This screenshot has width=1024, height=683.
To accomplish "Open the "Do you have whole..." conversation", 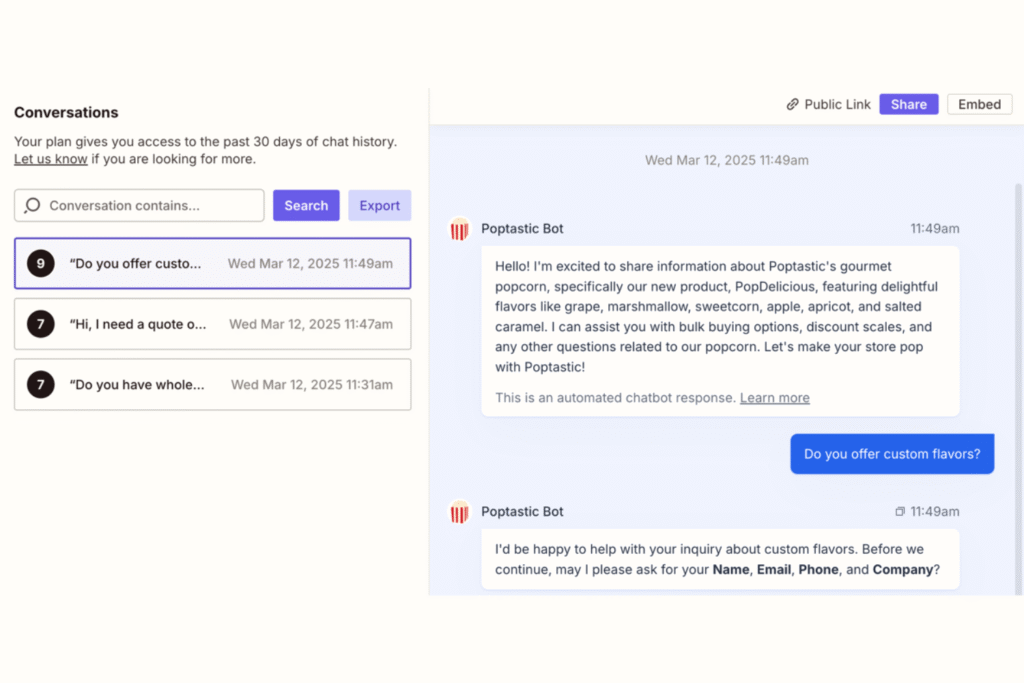I will point(213,385).
